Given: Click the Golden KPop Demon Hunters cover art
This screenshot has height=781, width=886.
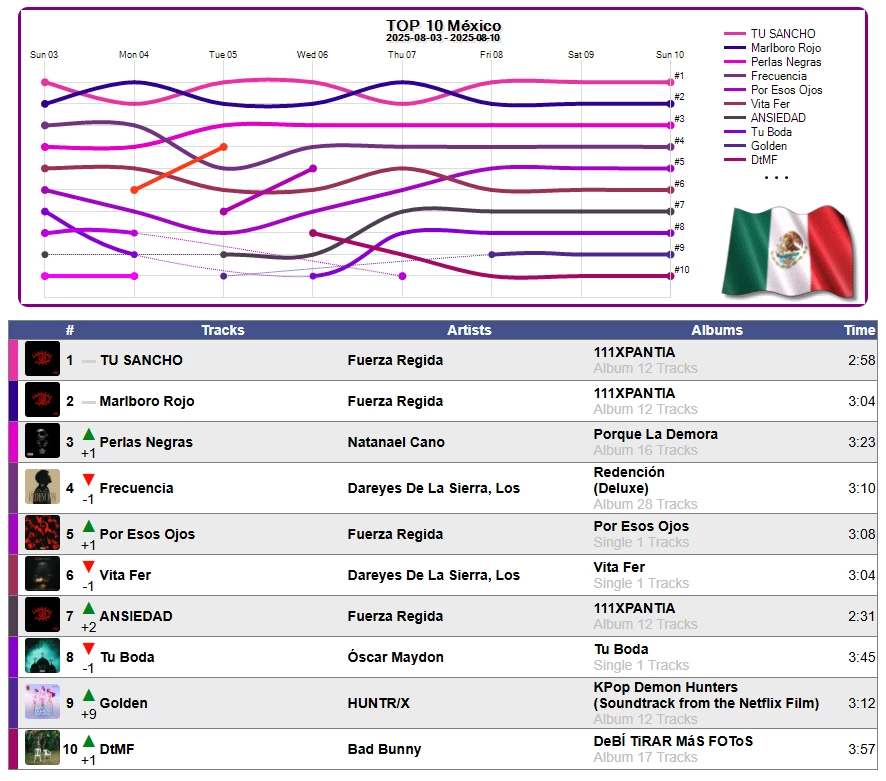Looking at the screenshot, I should click(42, 702).
